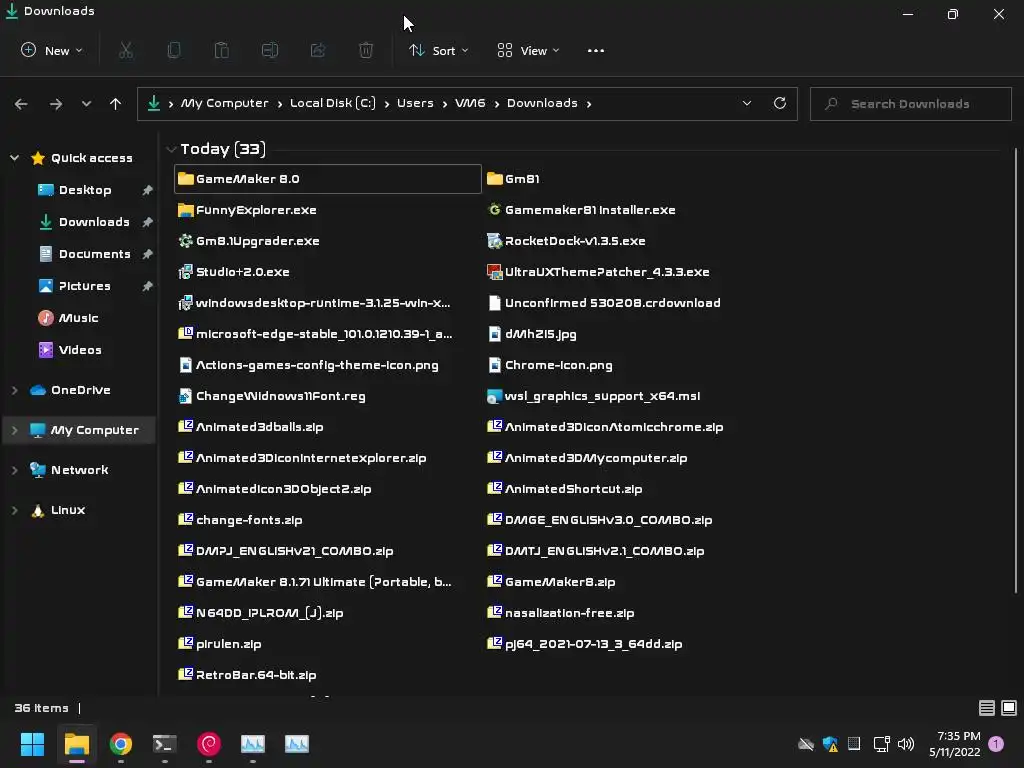Viewport: 1024px width, 768px height.
Task: Click the file list vertical scrollbar
Action: [x=1016, y=371]
